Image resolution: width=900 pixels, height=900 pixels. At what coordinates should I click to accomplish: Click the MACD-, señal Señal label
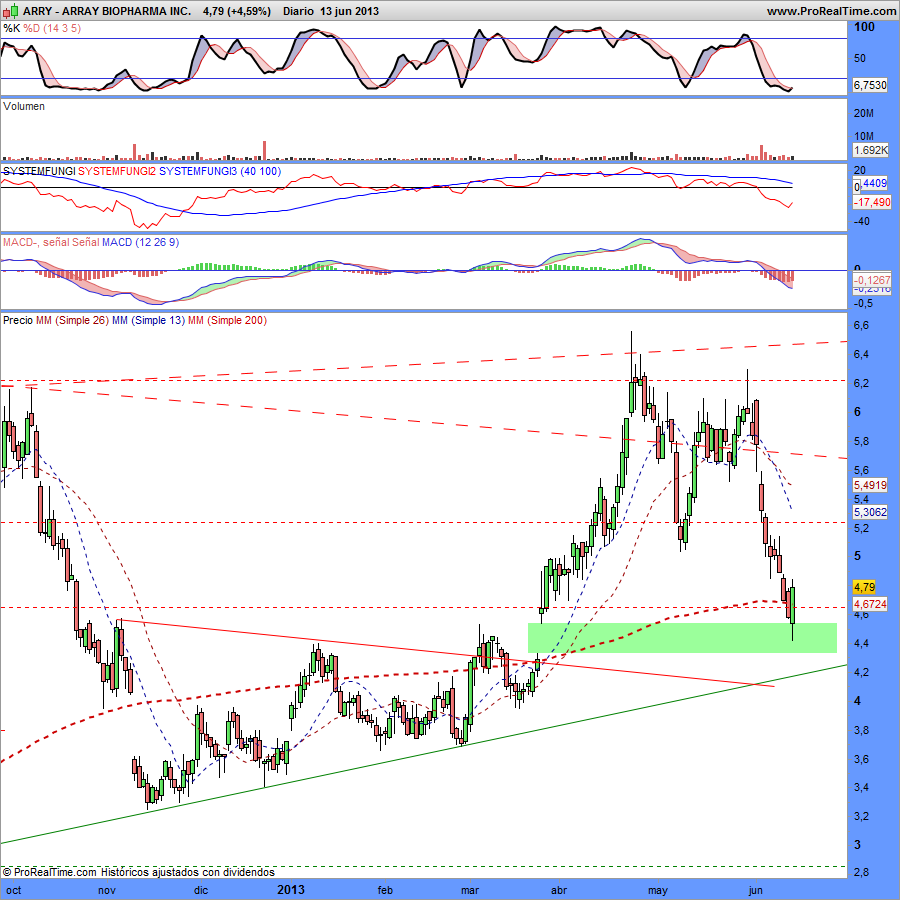(x=51, y=242)
